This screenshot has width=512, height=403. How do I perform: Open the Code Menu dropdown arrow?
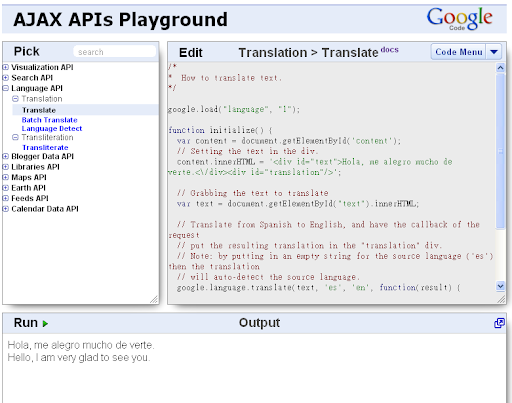[x=494, y=52]
